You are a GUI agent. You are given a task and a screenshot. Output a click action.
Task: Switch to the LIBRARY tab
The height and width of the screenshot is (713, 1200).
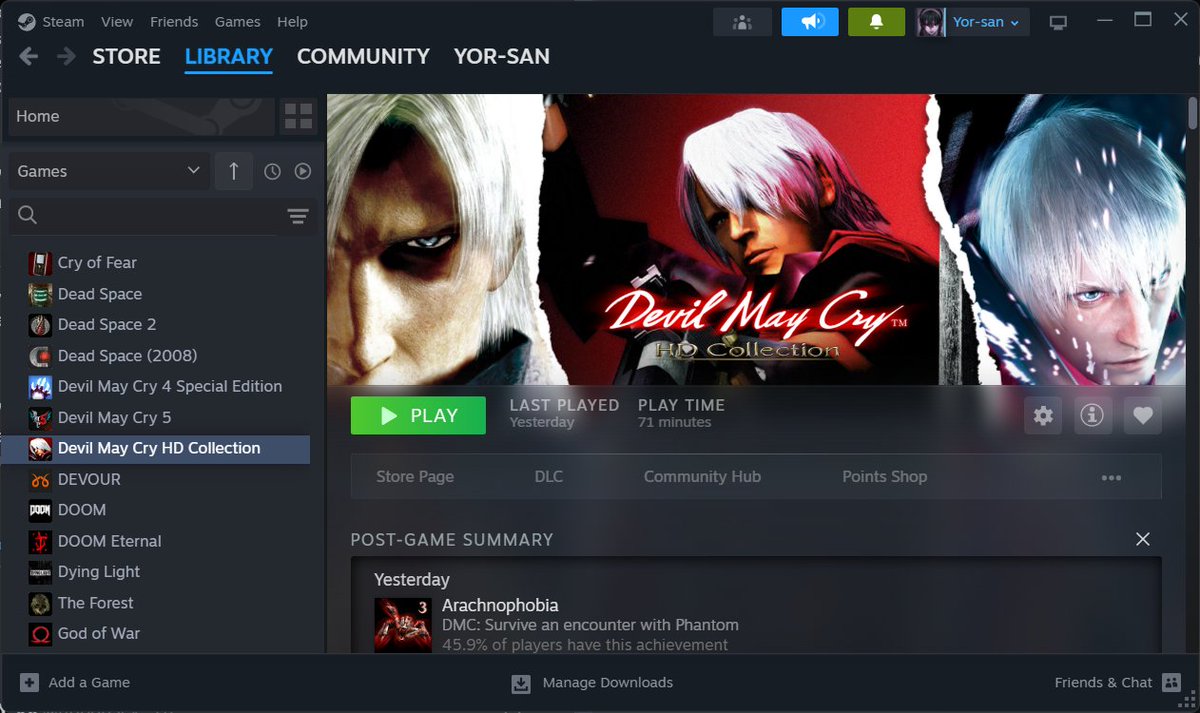(x=229, y=57)
